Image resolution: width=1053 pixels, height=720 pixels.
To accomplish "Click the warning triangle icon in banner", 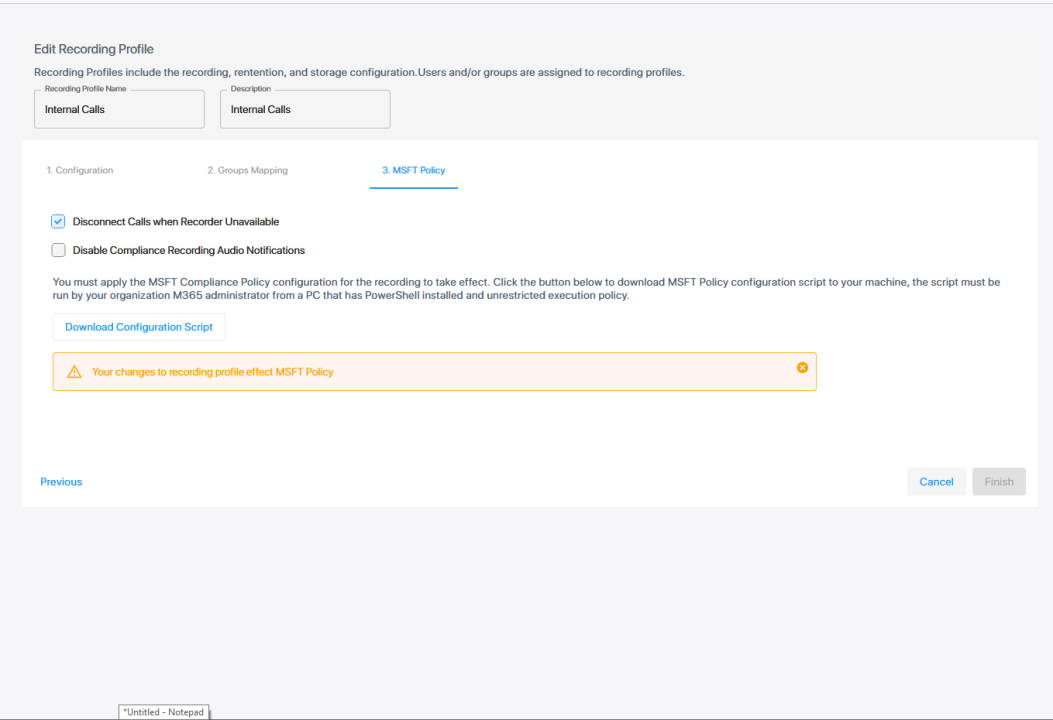I will point(74,372).
